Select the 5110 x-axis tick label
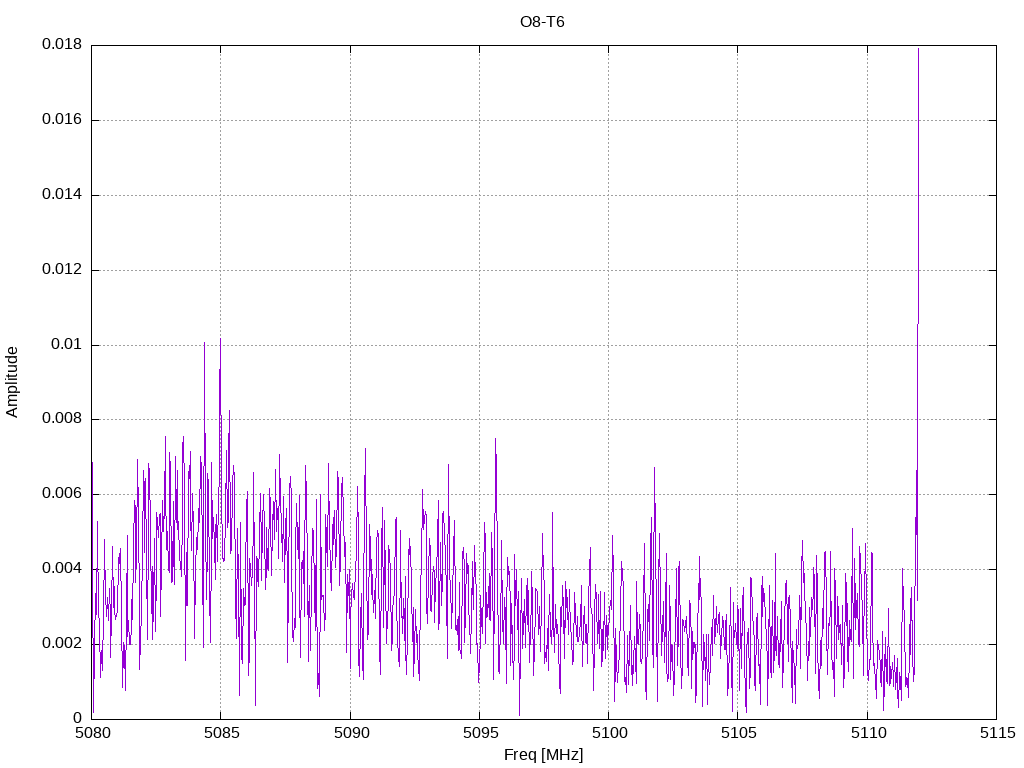This screenshot has height=768, width=1024. point(867,733)
